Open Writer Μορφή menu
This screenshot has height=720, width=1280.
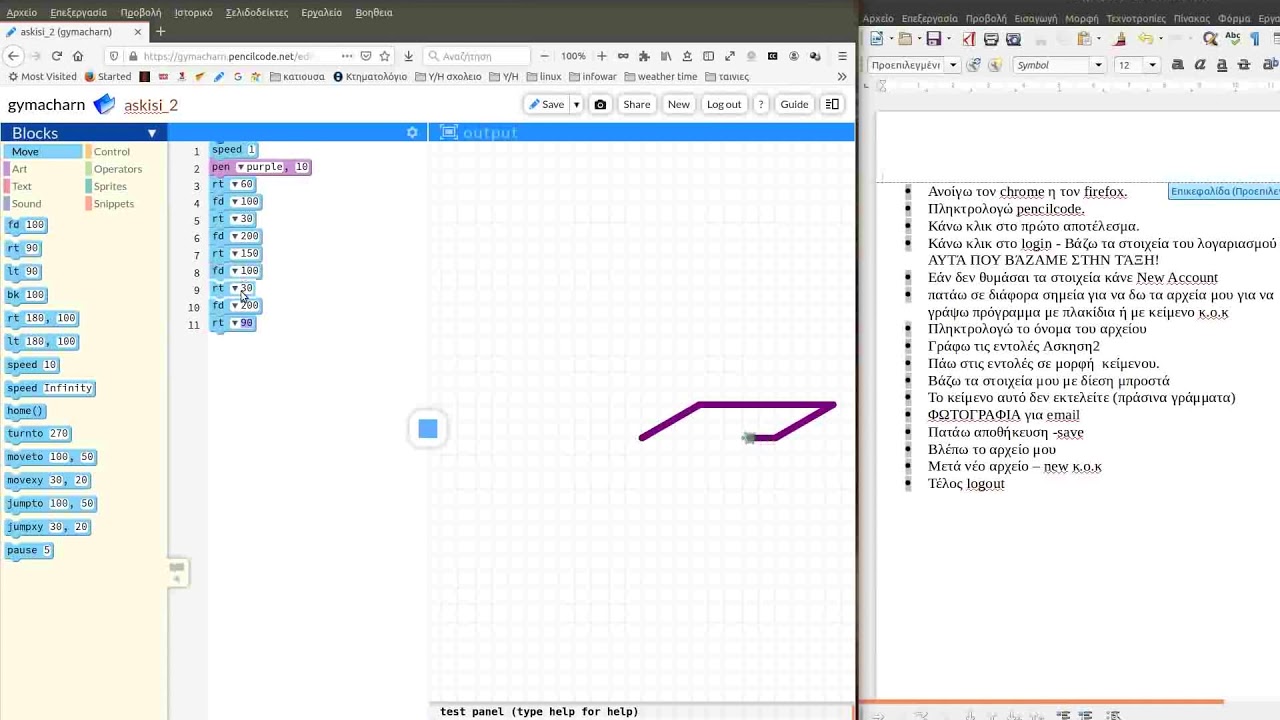coord(1082,19)
